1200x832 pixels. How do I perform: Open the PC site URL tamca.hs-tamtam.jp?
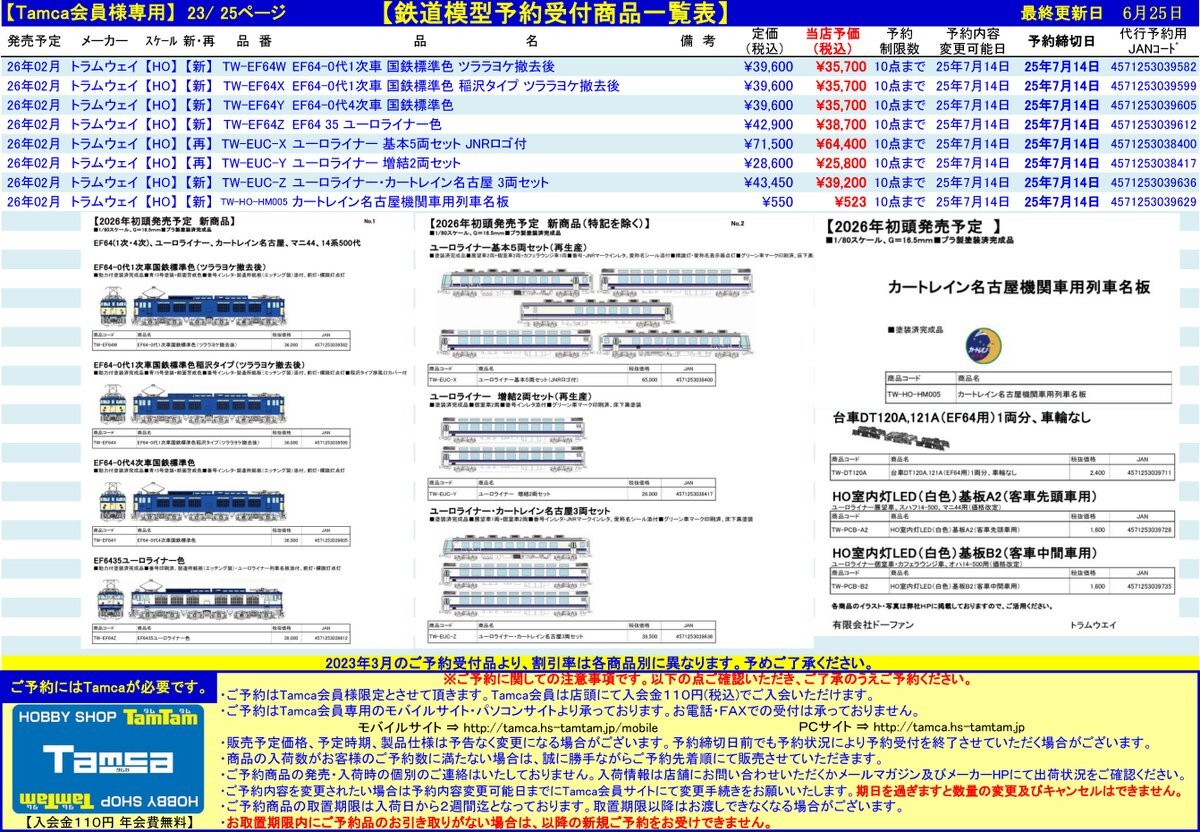[x=949, y=727]
